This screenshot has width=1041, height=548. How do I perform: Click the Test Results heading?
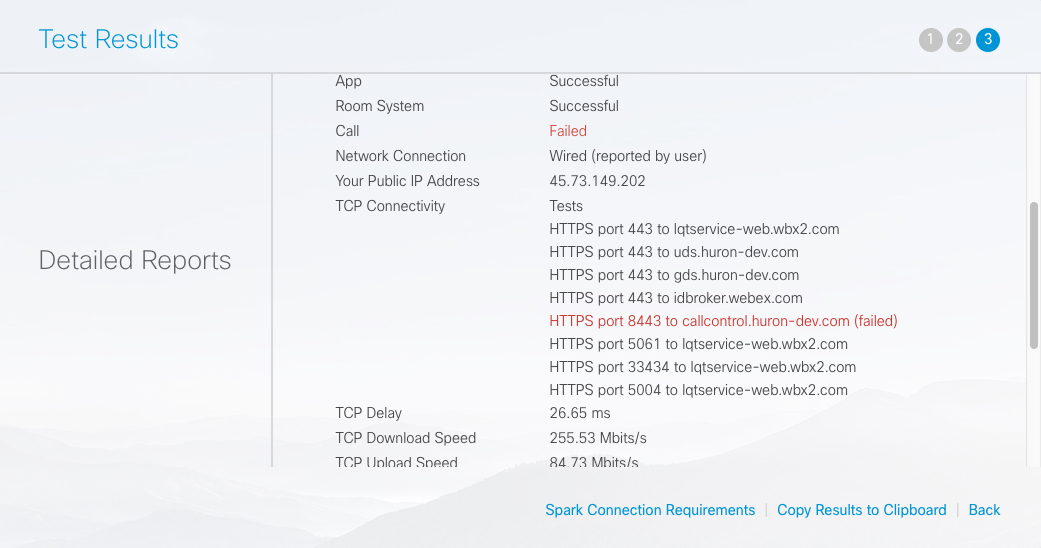point(108,39)
